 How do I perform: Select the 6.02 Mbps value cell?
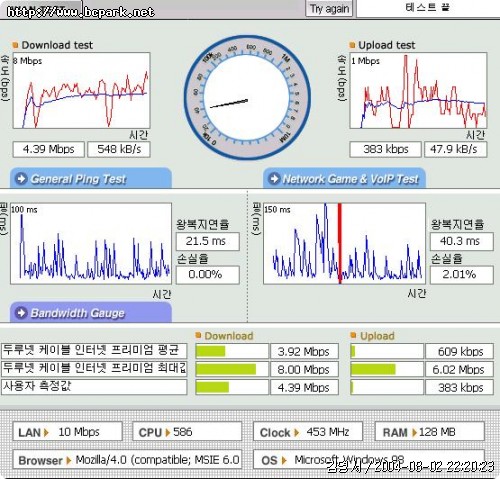point(460,369)
